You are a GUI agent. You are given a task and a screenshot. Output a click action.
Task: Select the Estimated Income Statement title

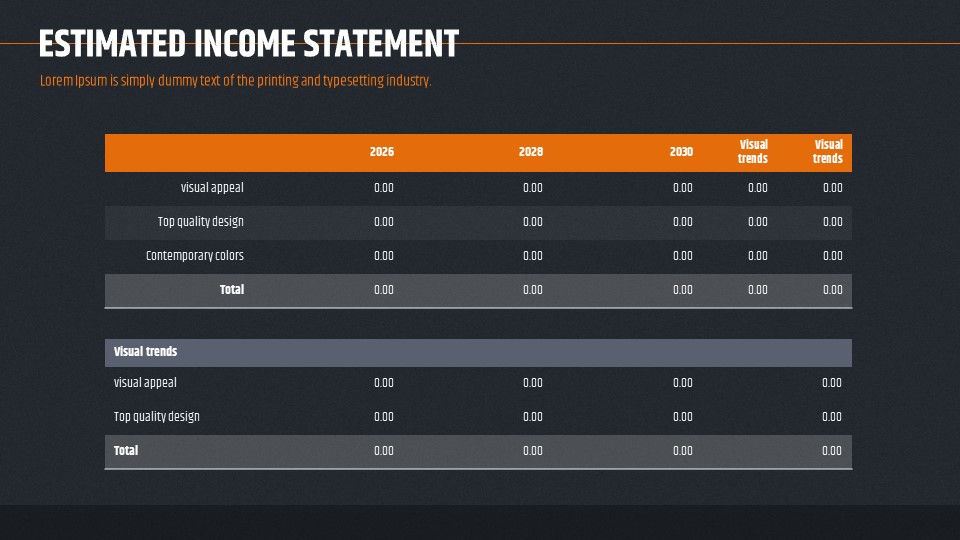point(249,44)
